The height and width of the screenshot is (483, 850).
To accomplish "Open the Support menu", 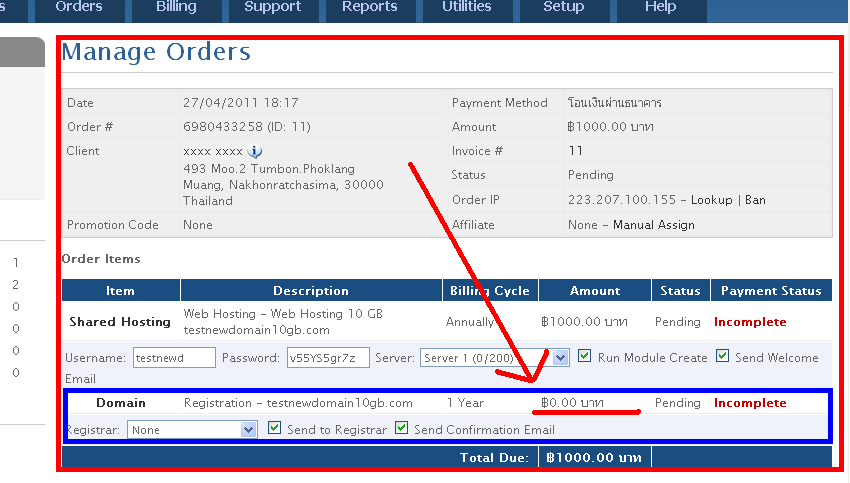I will (273, 8).
